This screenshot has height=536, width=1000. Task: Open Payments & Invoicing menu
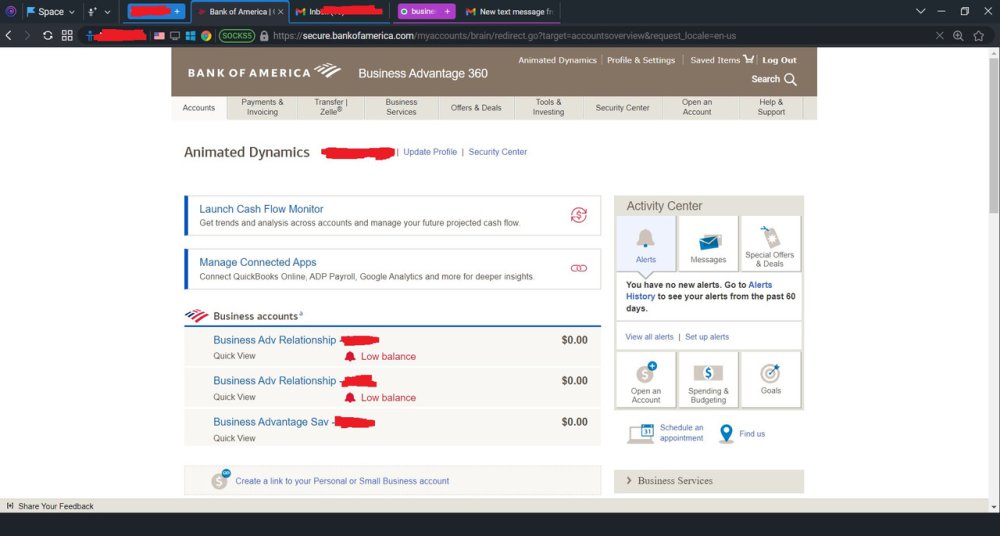click(262, 107)
